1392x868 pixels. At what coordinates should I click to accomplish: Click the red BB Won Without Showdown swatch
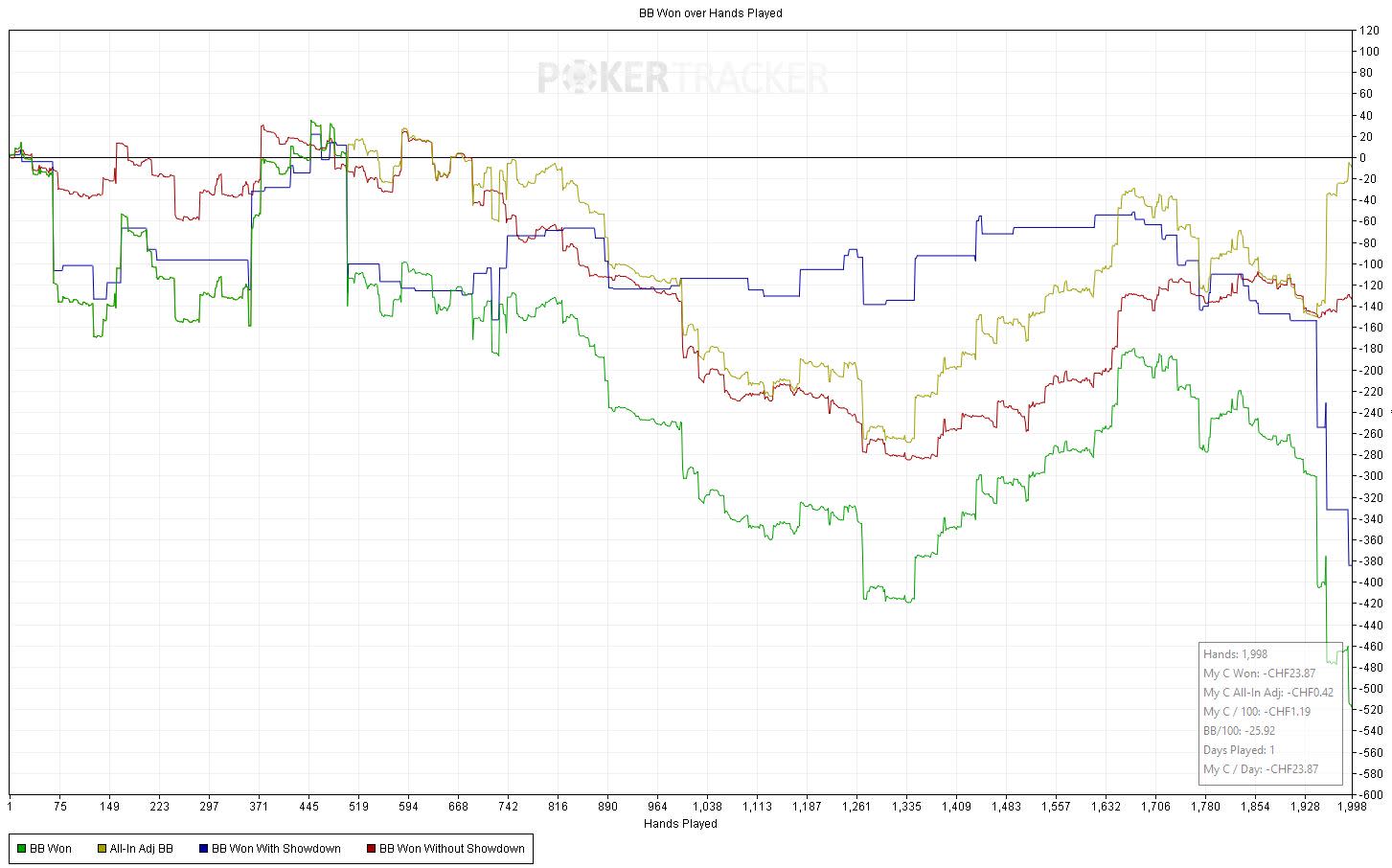(372, 849)
